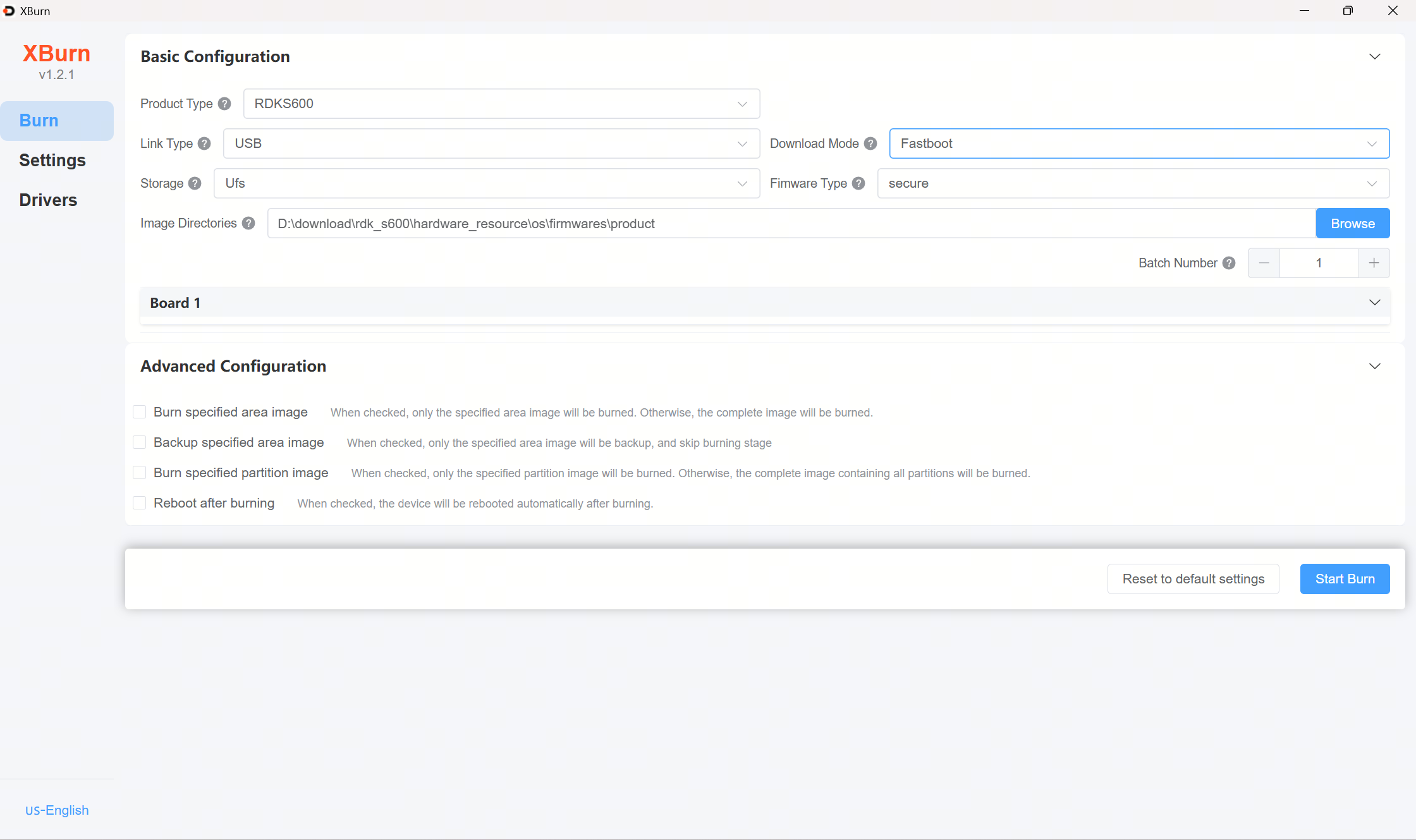Viewport: 1416px width, 840px height.
Task: Click the Image Directories help icon
Action: click(x=248, y=223)
